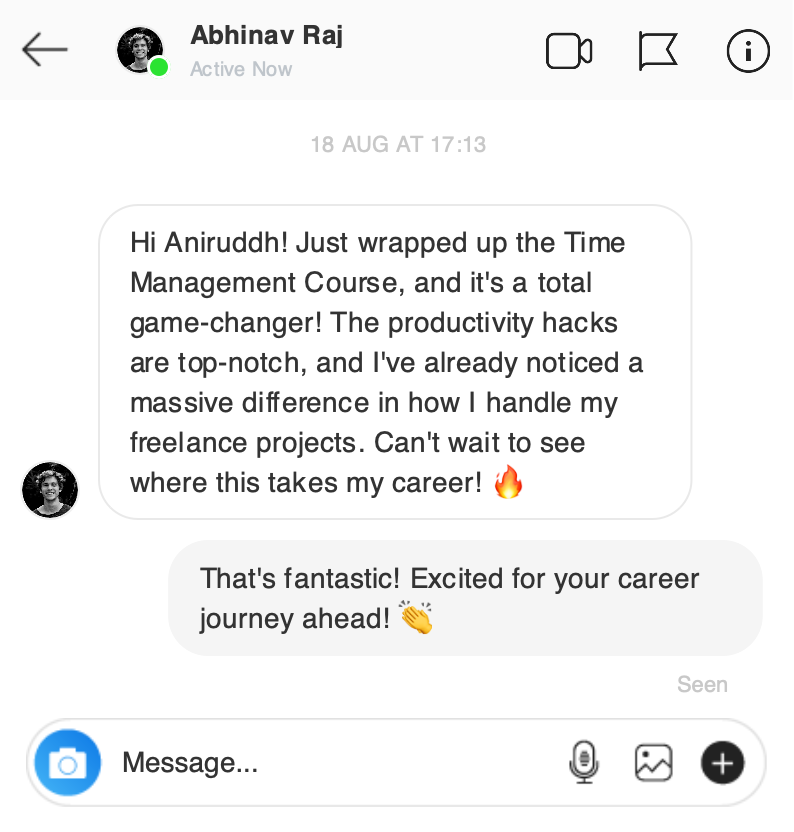
Task: Select the reply 'That's fantastic! Excited...'
Action: coord(465,598)
